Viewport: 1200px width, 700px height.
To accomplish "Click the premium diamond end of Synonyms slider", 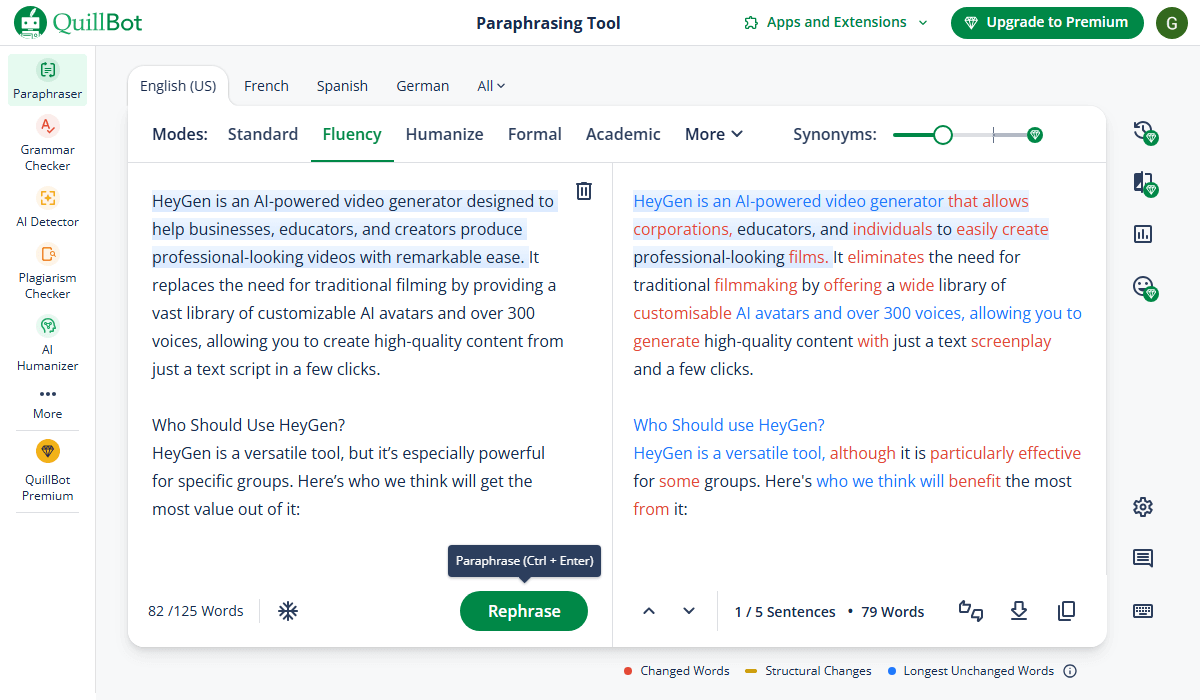I will tap(1035, 135).
